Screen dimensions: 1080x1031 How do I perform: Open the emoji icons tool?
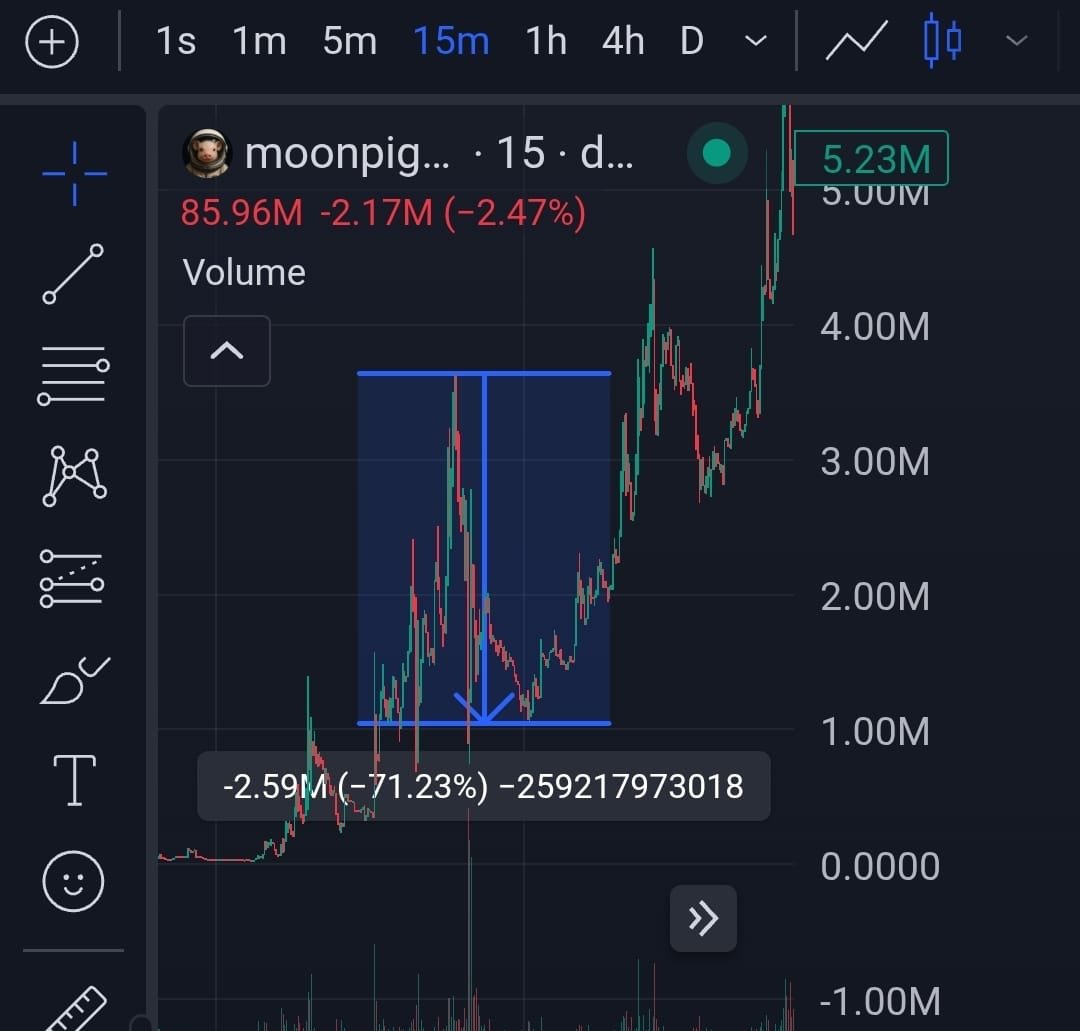pos(73,882)
